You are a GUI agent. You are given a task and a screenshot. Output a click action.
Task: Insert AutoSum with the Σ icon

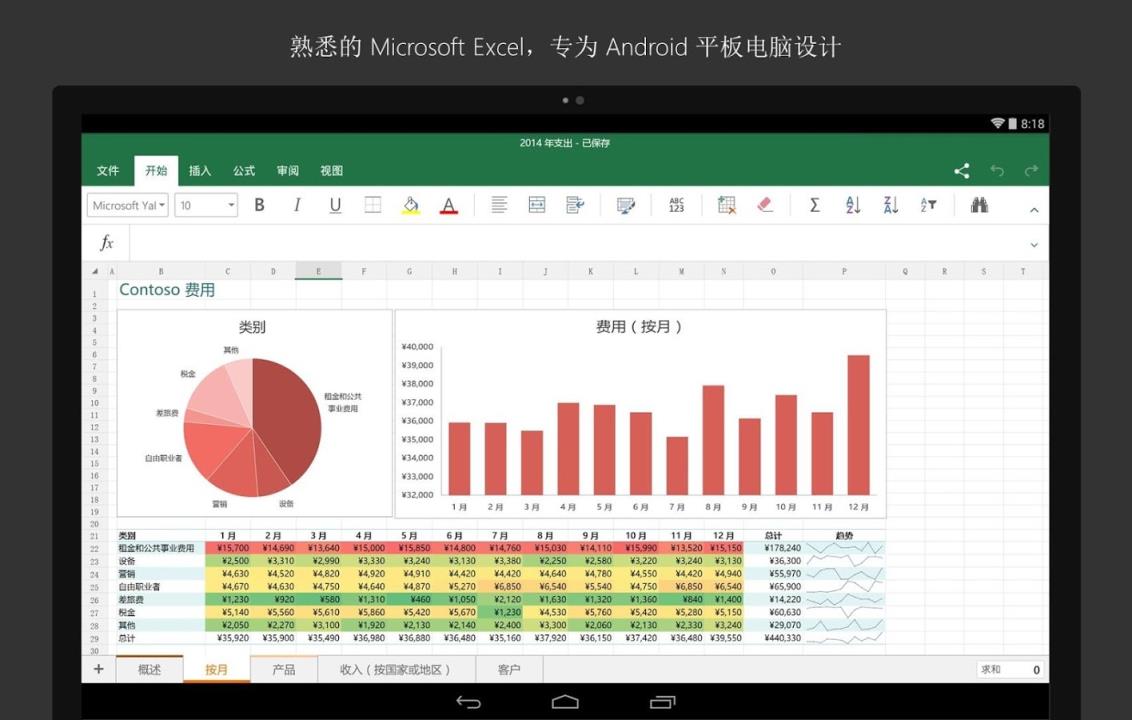tap(814, 205)
